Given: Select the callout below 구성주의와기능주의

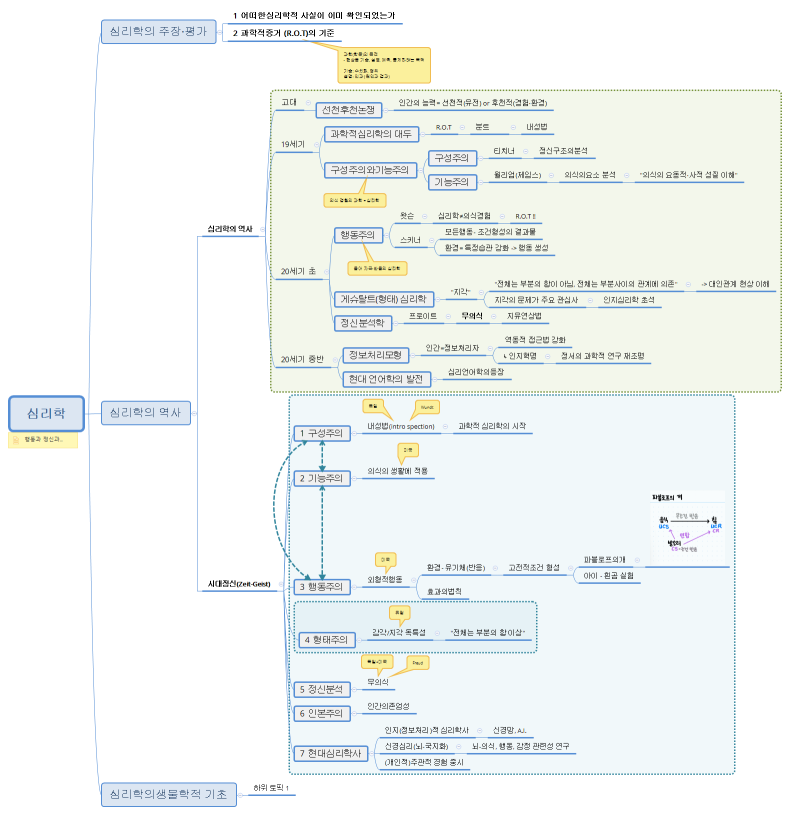Looking at the screenshot, I should [356, 200].
